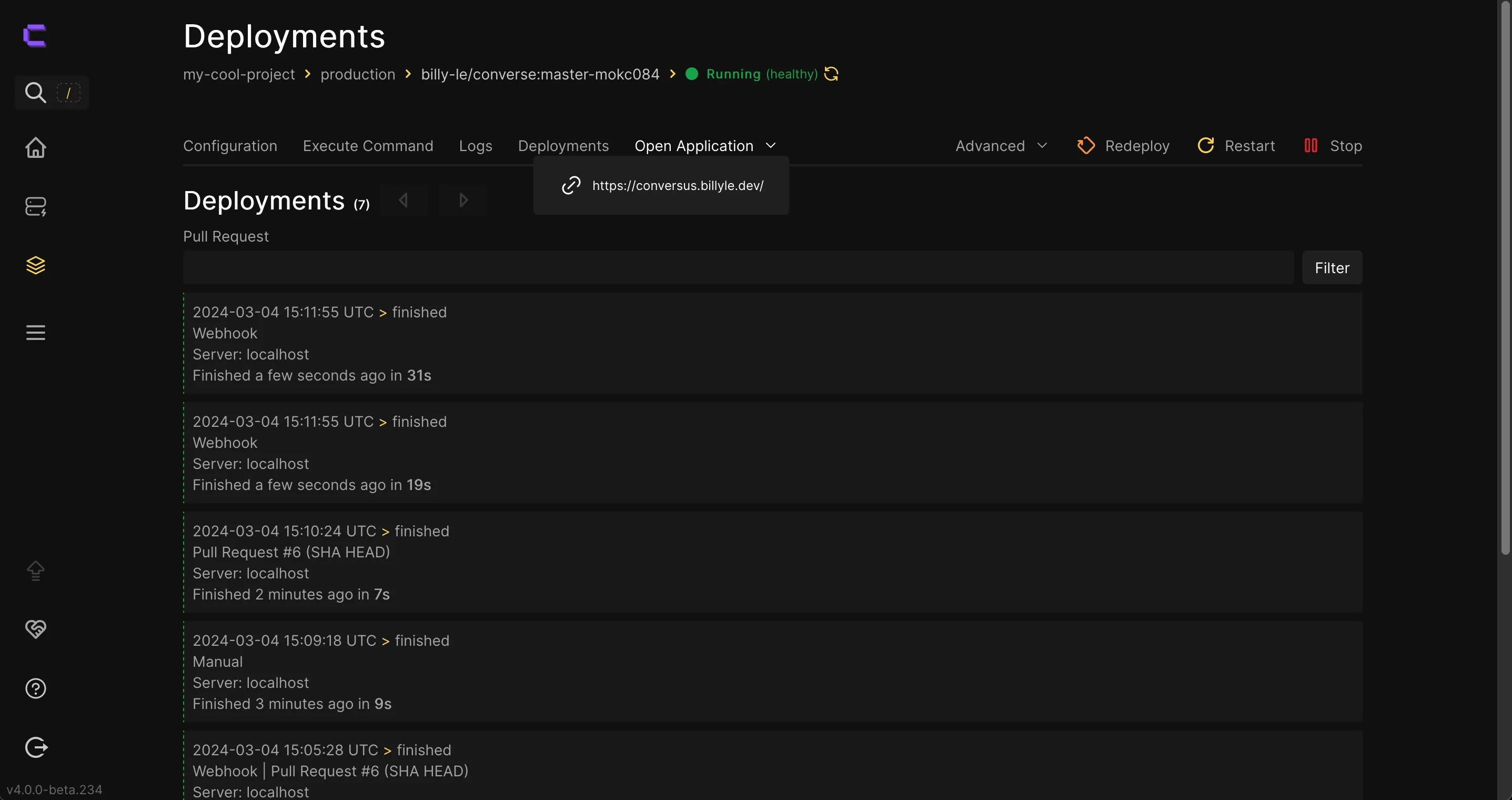Open the Manual deployment finished in 9s
1512x800 pixels.
(x=772, y=672)
